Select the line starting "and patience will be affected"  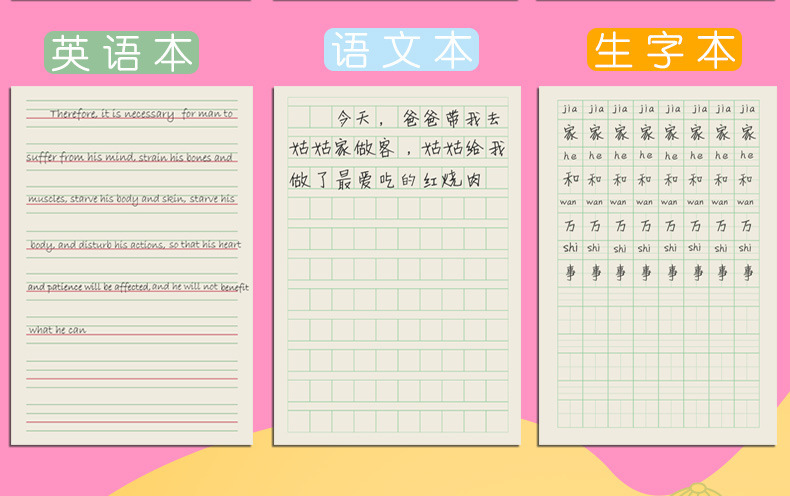point(138,287)
